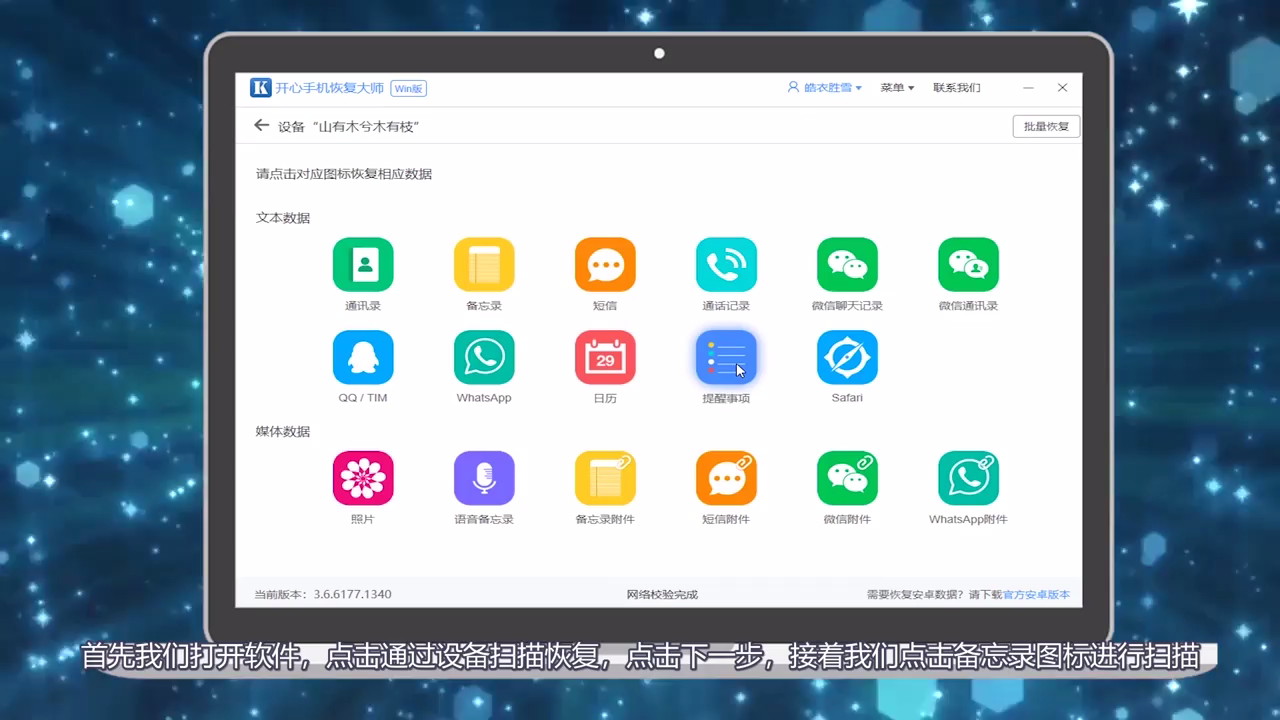This screenshot has height=720, width=1280.
Task: Click the 语音备忘录 recovery icon
Action: click(484, 477)
